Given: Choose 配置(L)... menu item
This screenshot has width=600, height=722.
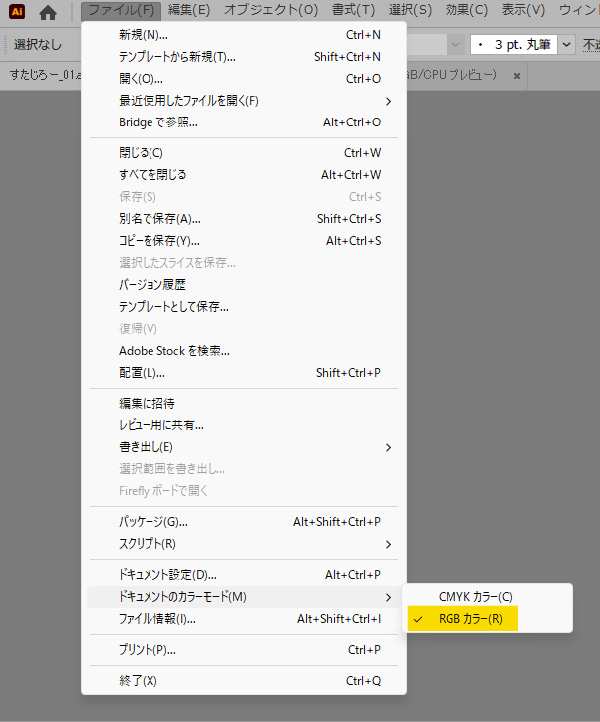Looking at the screenshot, I should point(244,373).
